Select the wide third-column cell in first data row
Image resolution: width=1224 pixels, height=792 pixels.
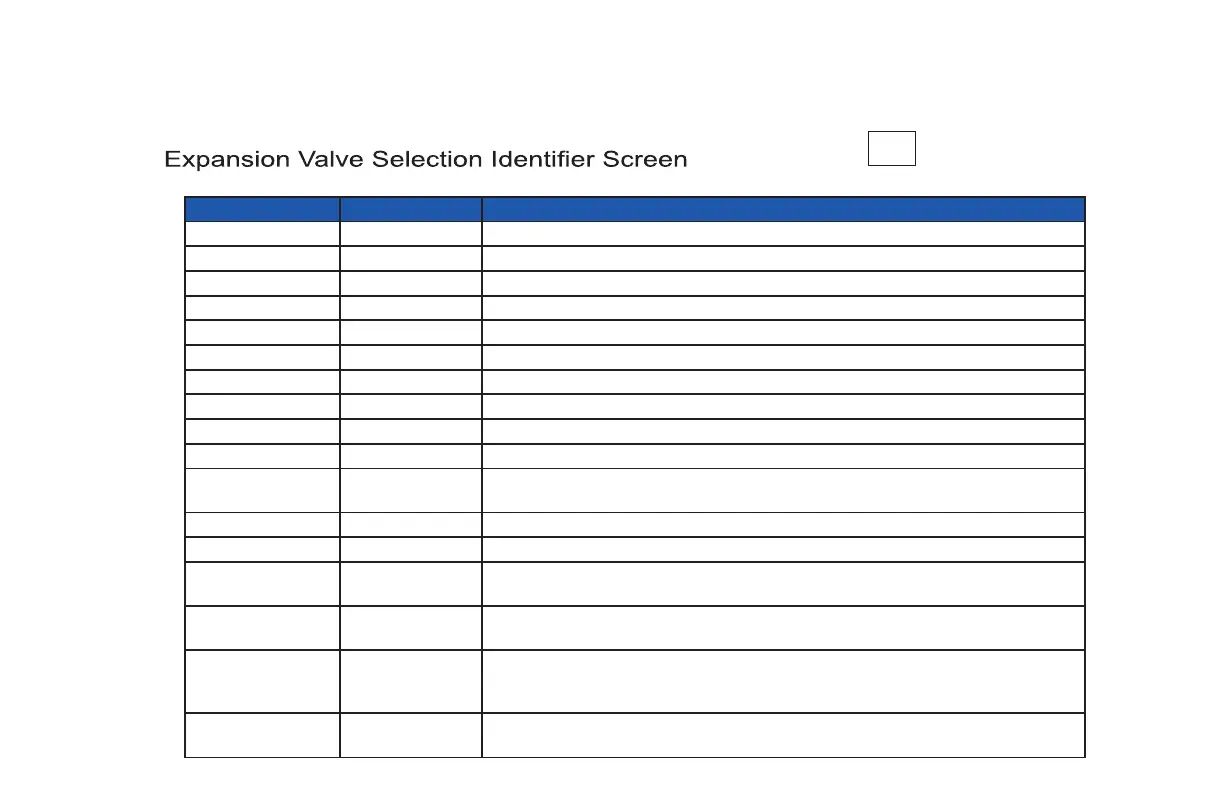pos(783,233)
